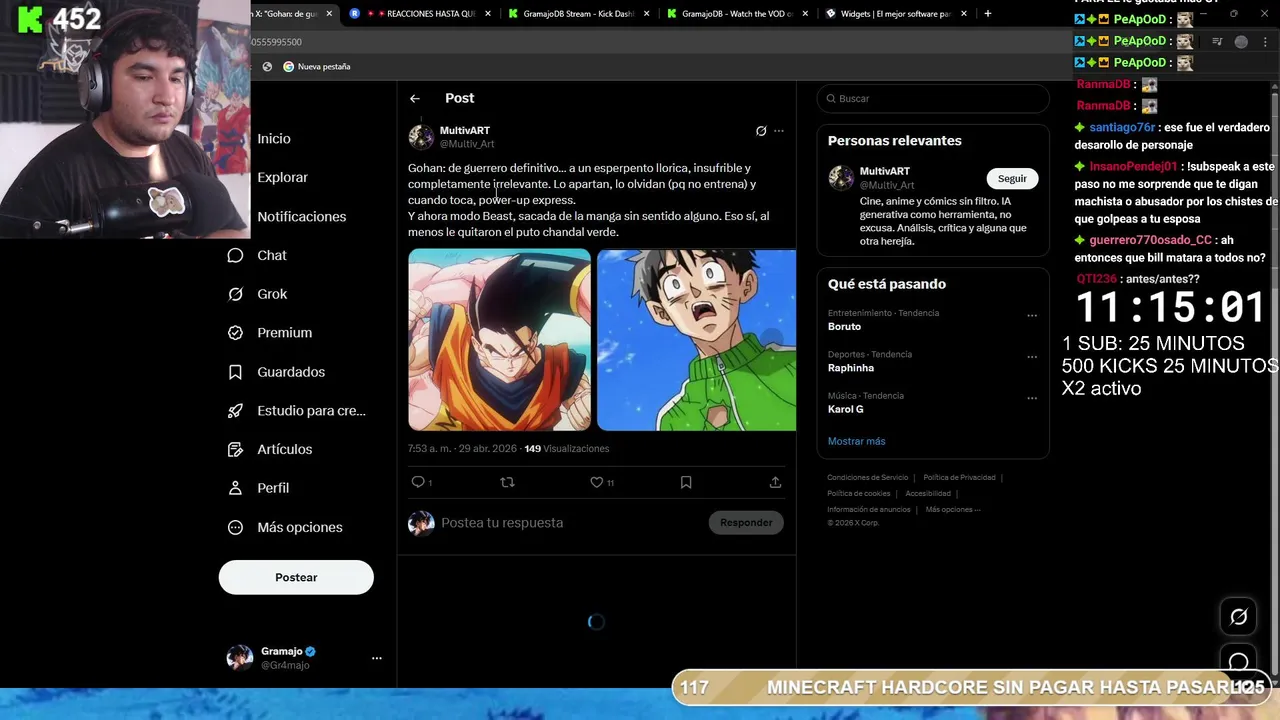Open the three-dot menu on MultivART's post
The width and height of the screenshot is (1280, 720).
click(779, 131)
